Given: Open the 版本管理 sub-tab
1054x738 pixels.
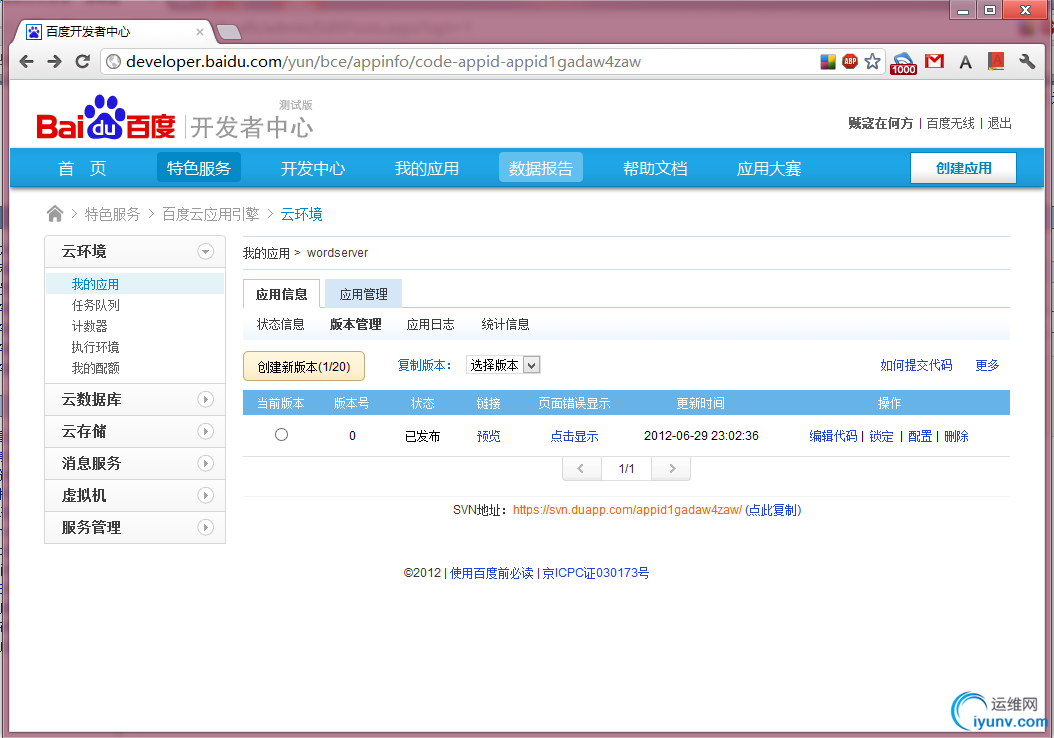Looking at the screenshot, I should (356, 324).
